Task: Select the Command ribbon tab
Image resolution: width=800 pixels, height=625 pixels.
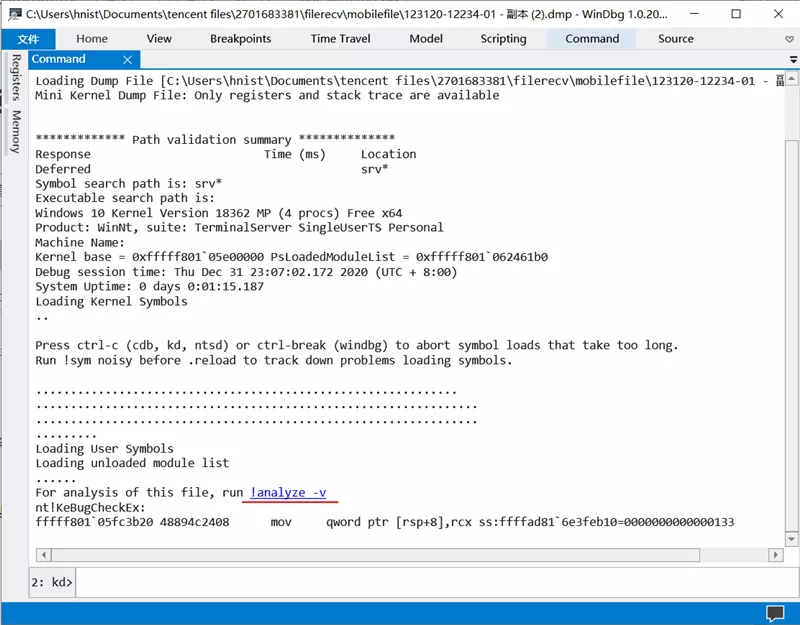Action: pos(592,39)
